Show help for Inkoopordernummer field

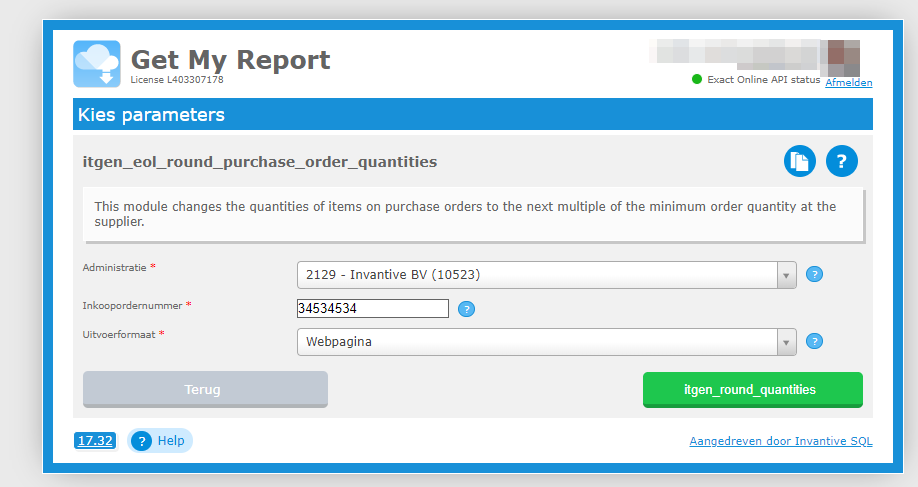[x=466, y=309]
